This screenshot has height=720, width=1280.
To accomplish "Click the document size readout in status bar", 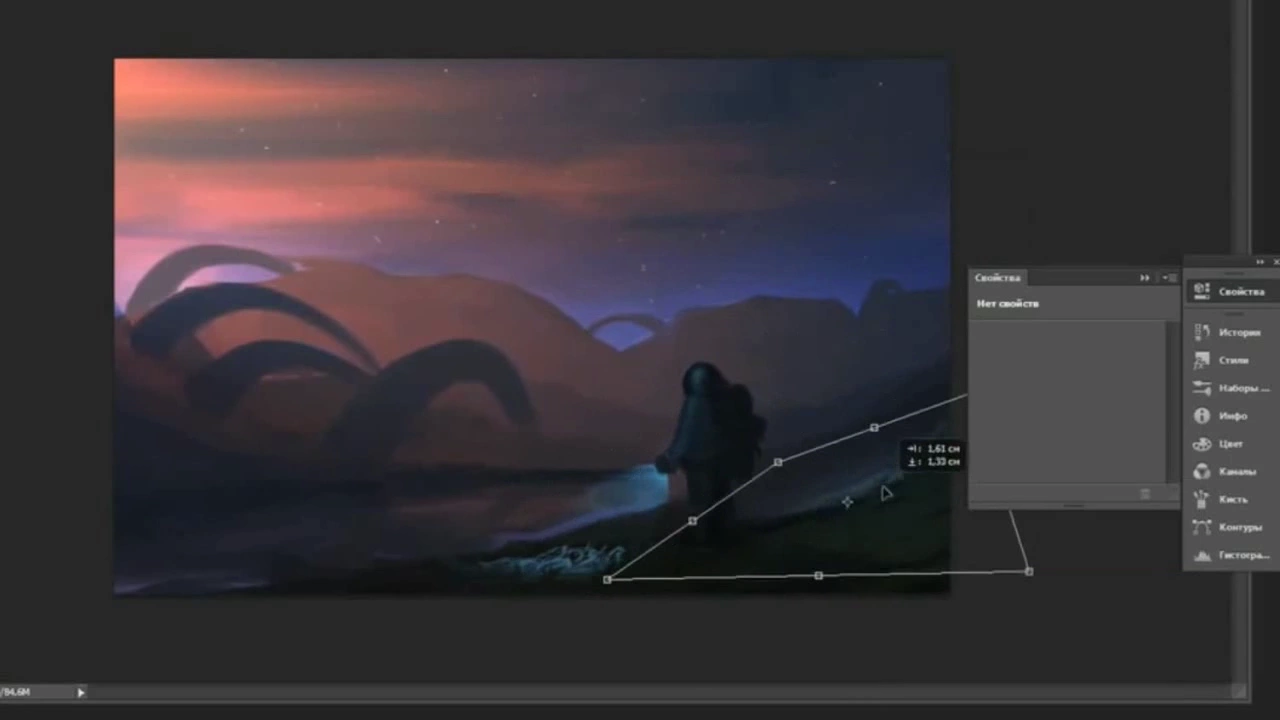I will [16, 692].
